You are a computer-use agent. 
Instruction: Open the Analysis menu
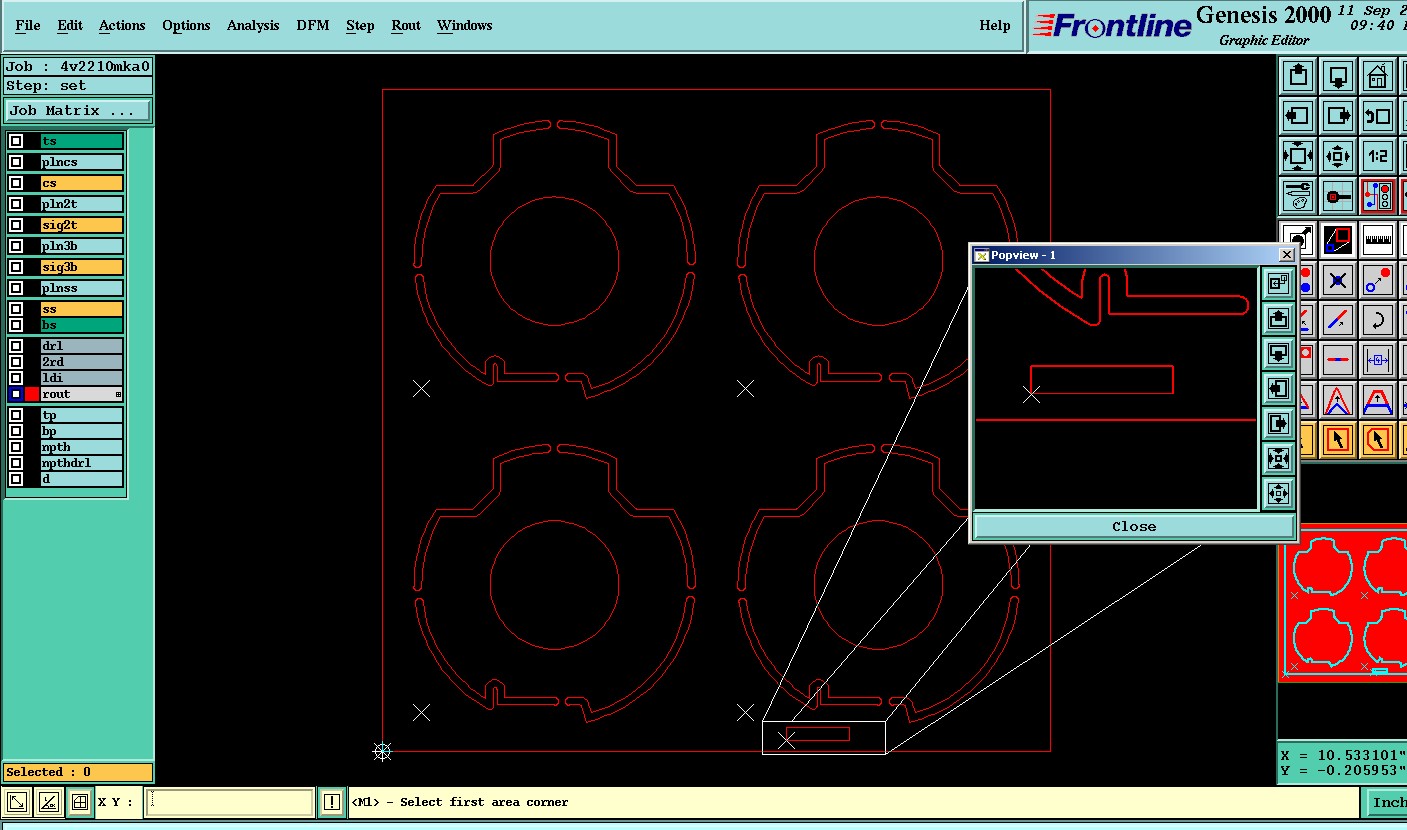tap(253, 25)
